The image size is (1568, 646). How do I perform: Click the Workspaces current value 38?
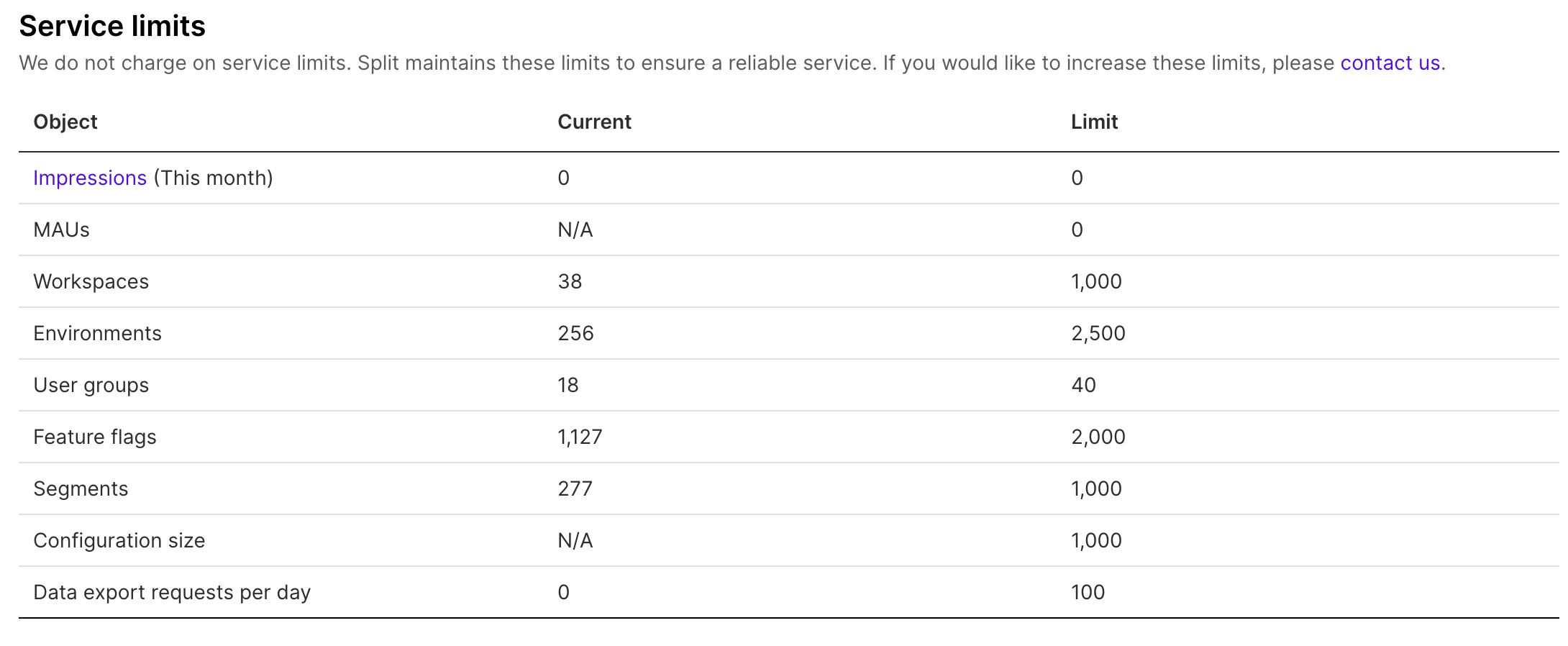coord(570,281)
